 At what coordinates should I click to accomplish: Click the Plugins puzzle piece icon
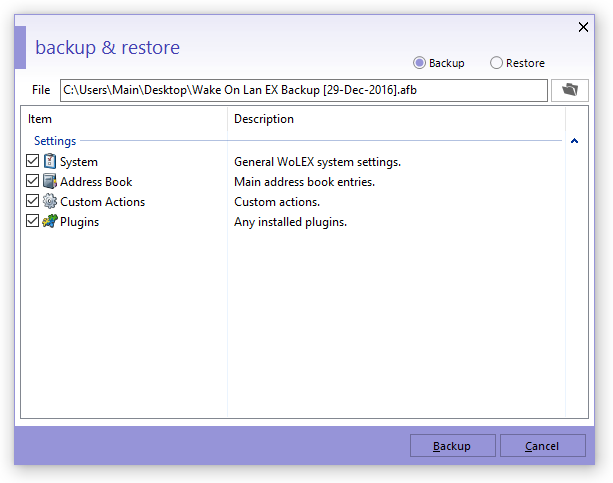[x=50, y=221]
